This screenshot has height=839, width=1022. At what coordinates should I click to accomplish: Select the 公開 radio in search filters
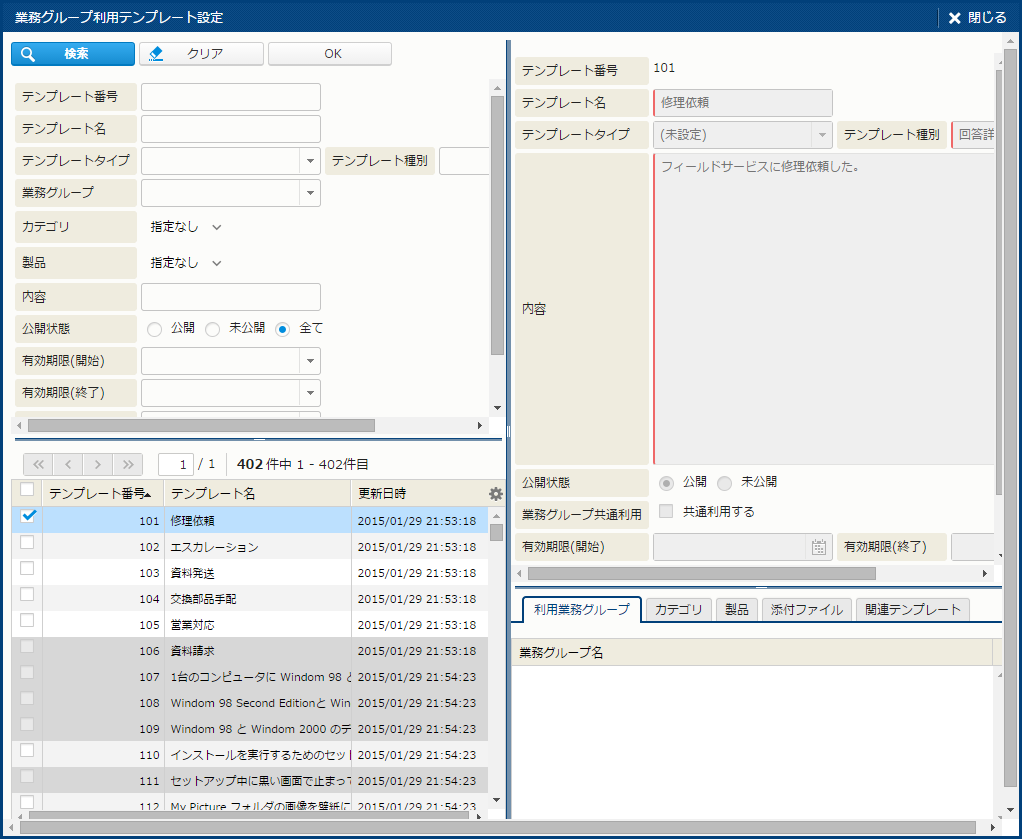coord(155,329)
